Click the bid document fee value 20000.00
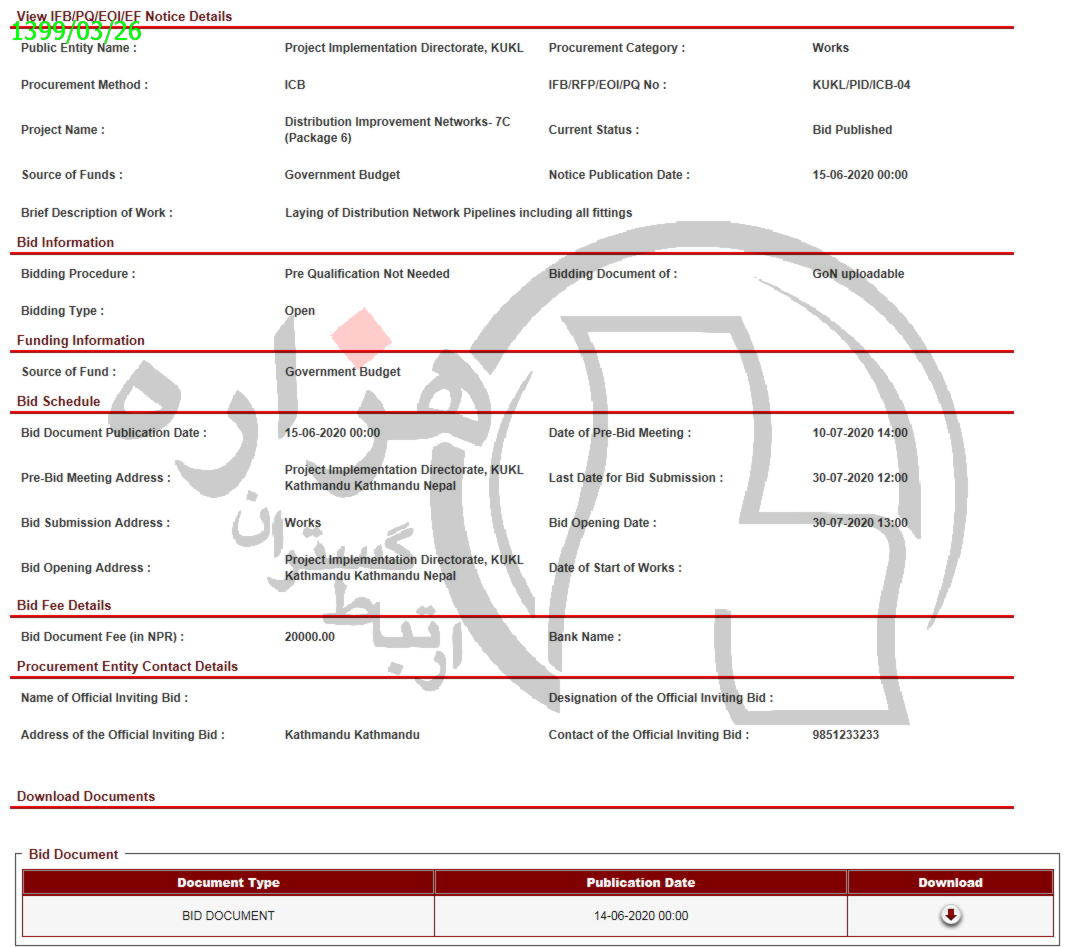The height and width of the screenshot is (947, 1075). coord(310,637)
